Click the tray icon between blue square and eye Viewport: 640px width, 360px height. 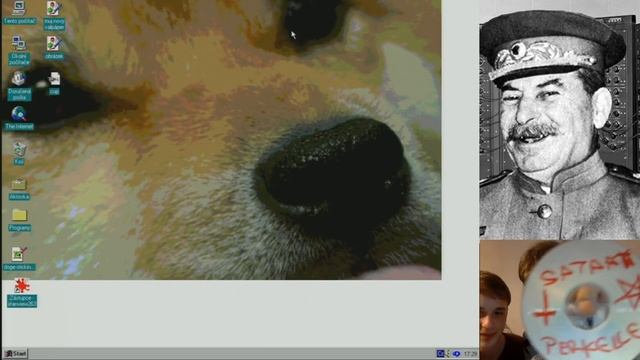tap(448, 353)
